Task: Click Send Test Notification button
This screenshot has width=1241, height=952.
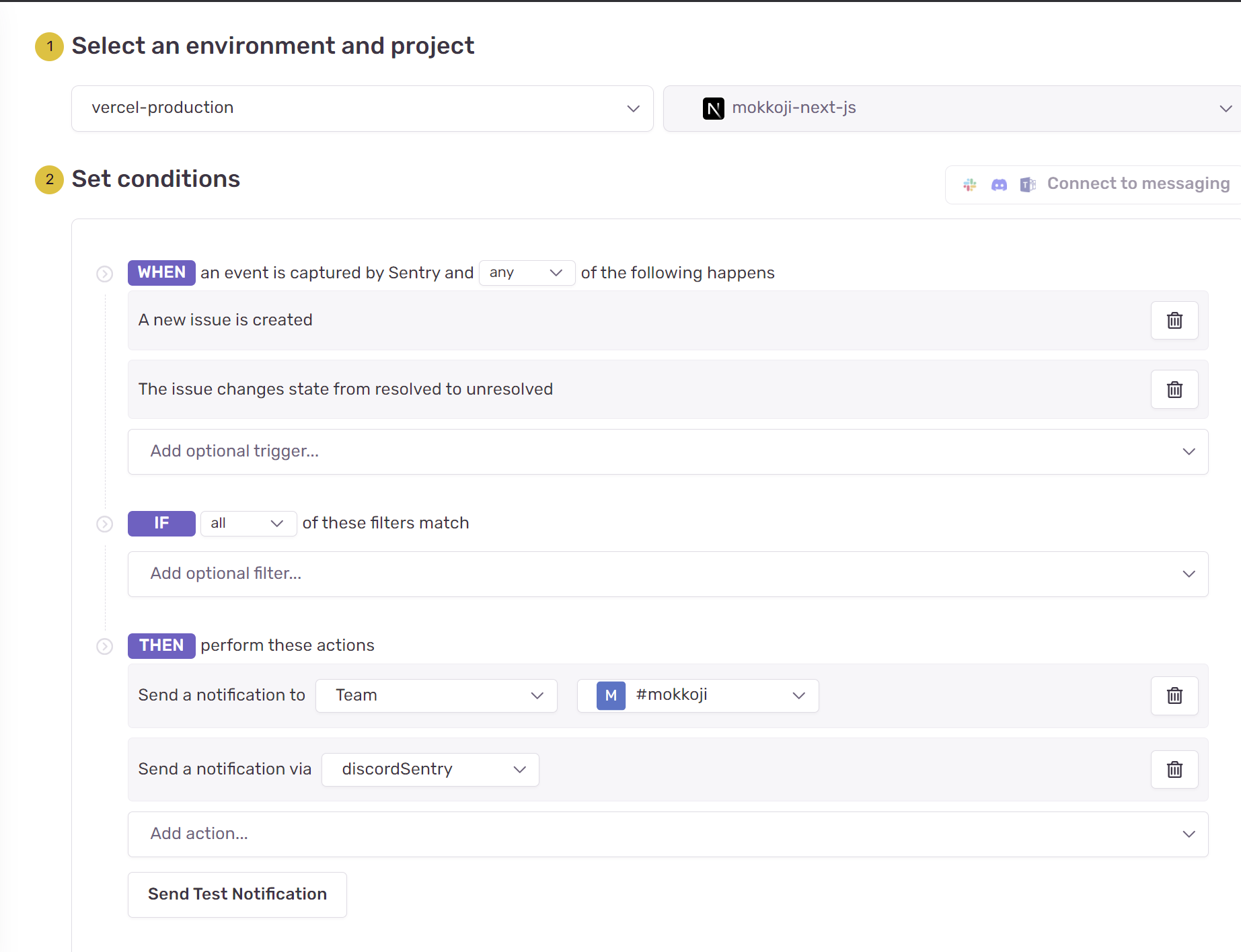Action: coord(237,895)
